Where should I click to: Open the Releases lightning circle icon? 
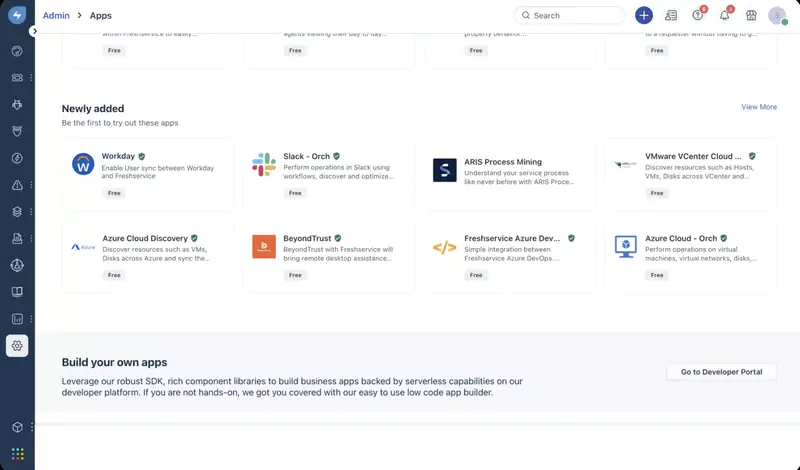(x=17, y=158)
